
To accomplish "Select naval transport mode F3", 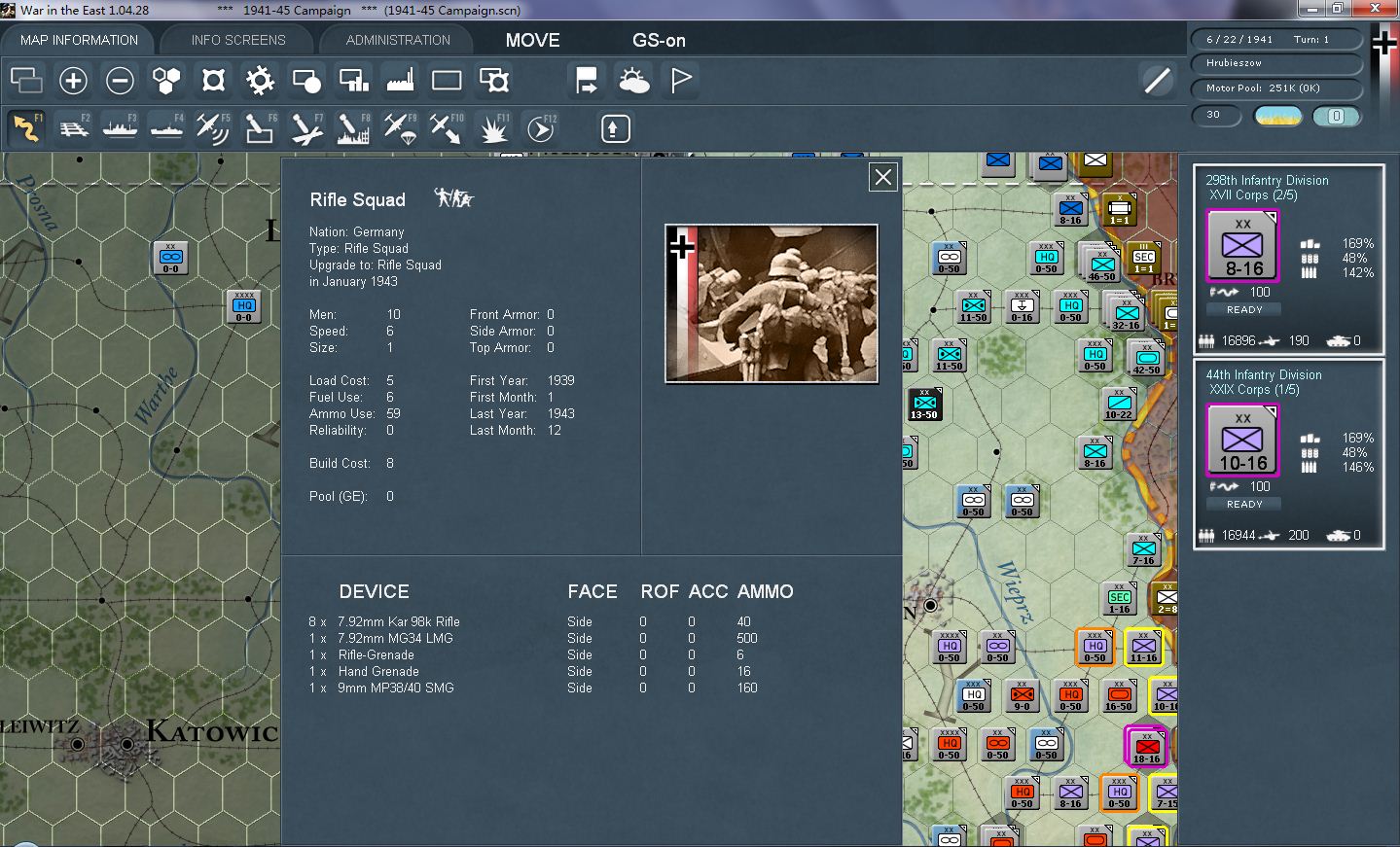I will [120, 128].
